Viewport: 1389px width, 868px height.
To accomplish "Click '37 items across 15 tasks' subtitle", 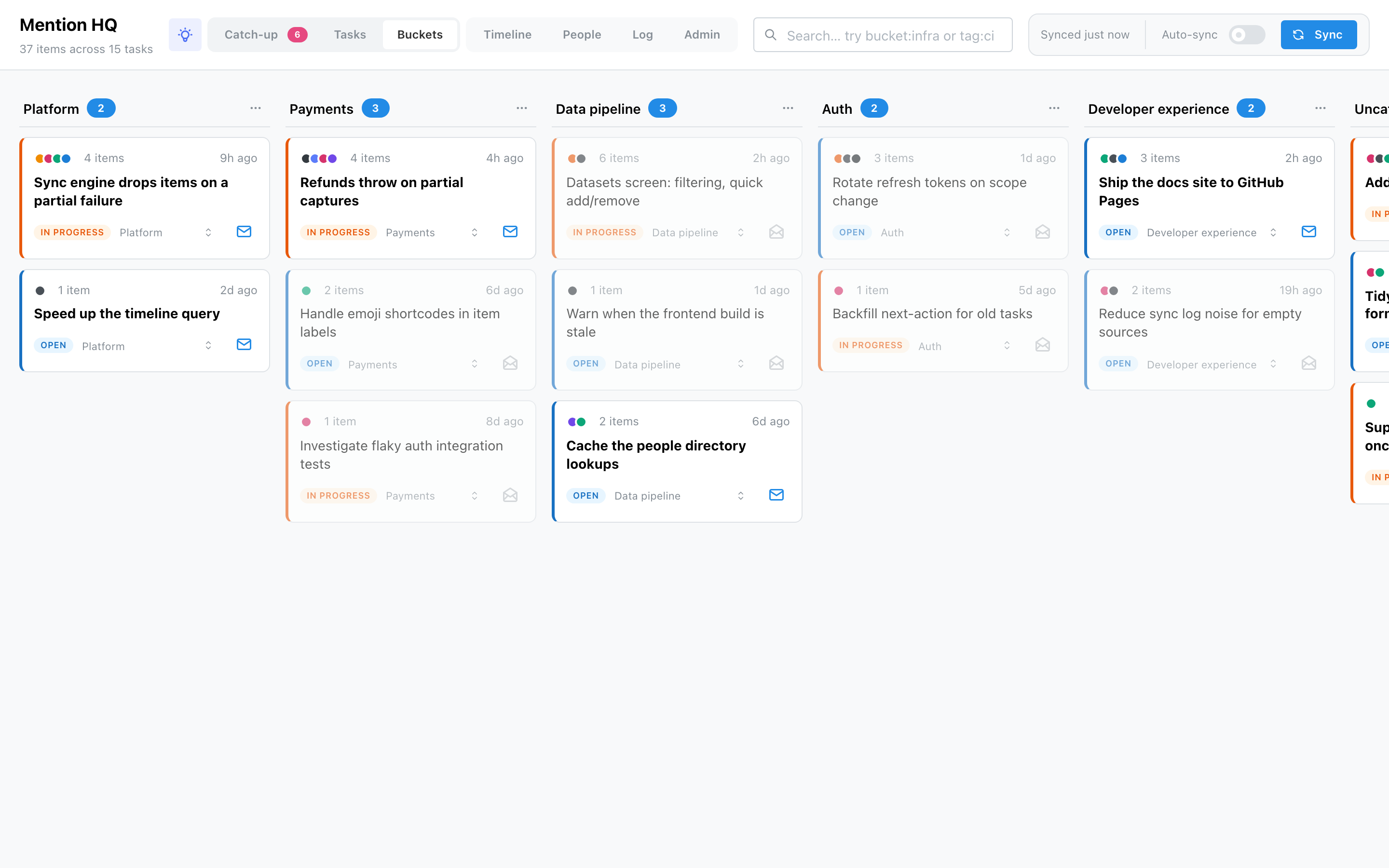I will click(86, 49).
